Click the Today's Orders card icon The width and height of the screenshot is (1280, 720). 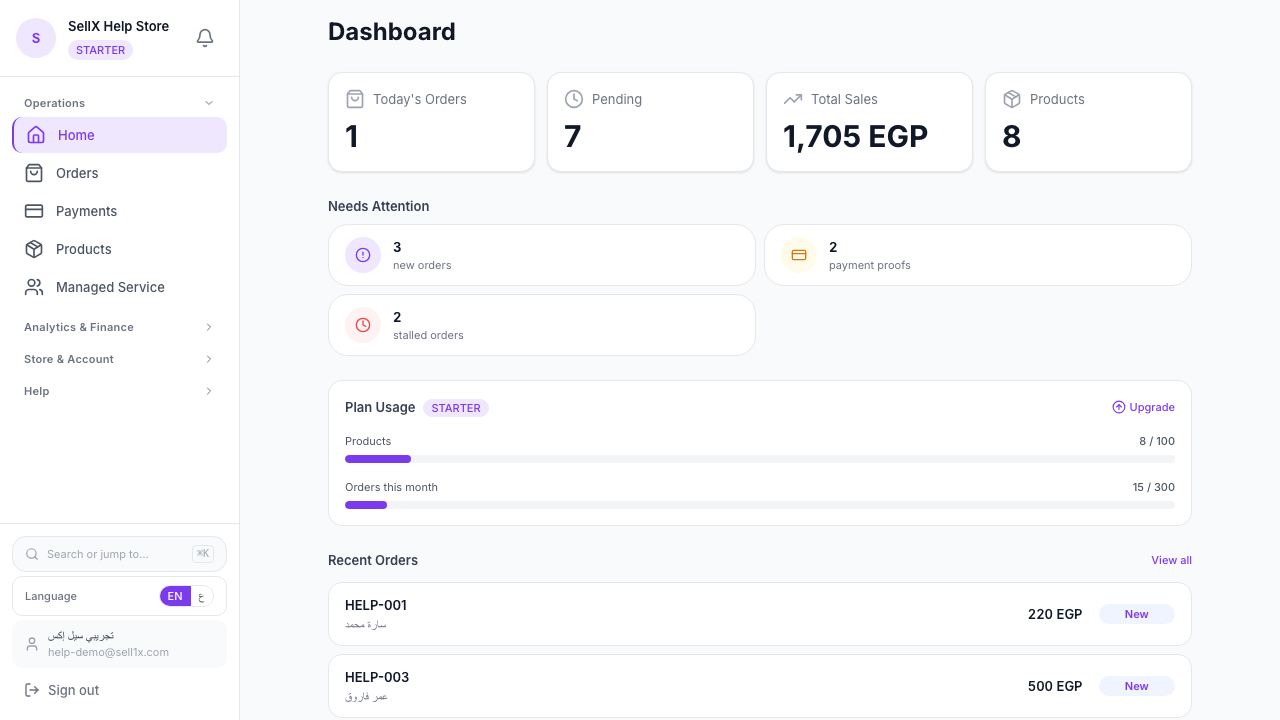355,99
